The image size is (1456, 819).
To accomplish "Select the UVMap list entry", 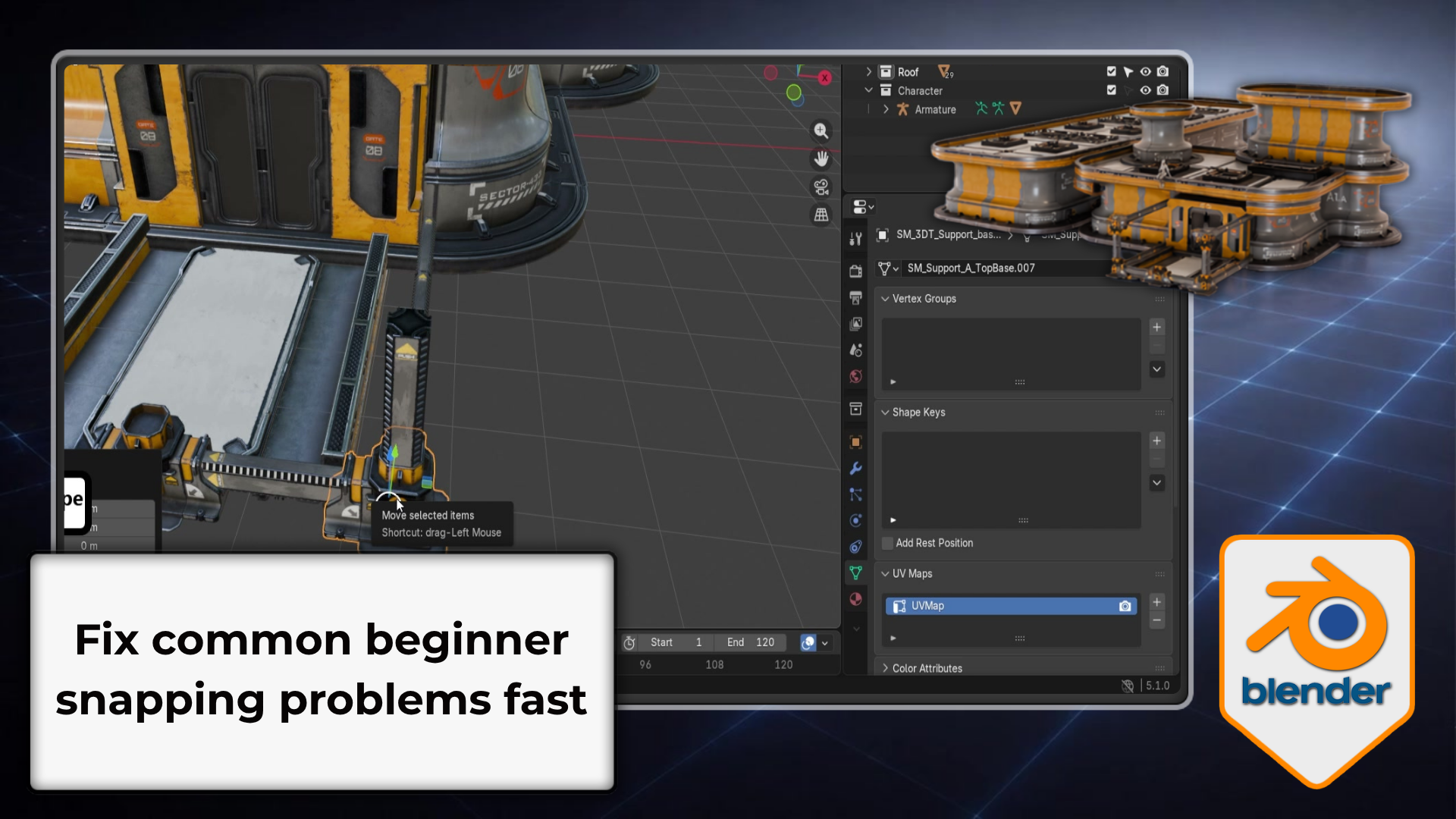I will [1011, 606].
